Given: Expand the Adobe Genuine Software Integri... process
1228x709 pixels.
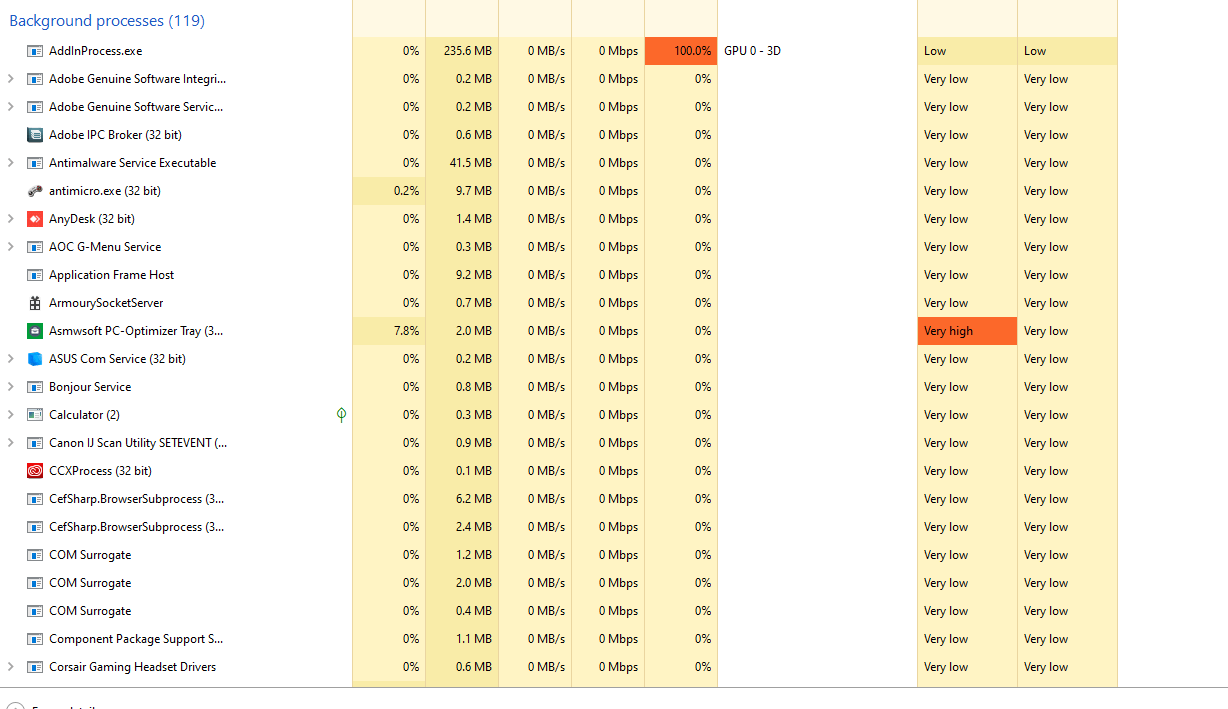Looking at the screenshot, I should 10,79.
